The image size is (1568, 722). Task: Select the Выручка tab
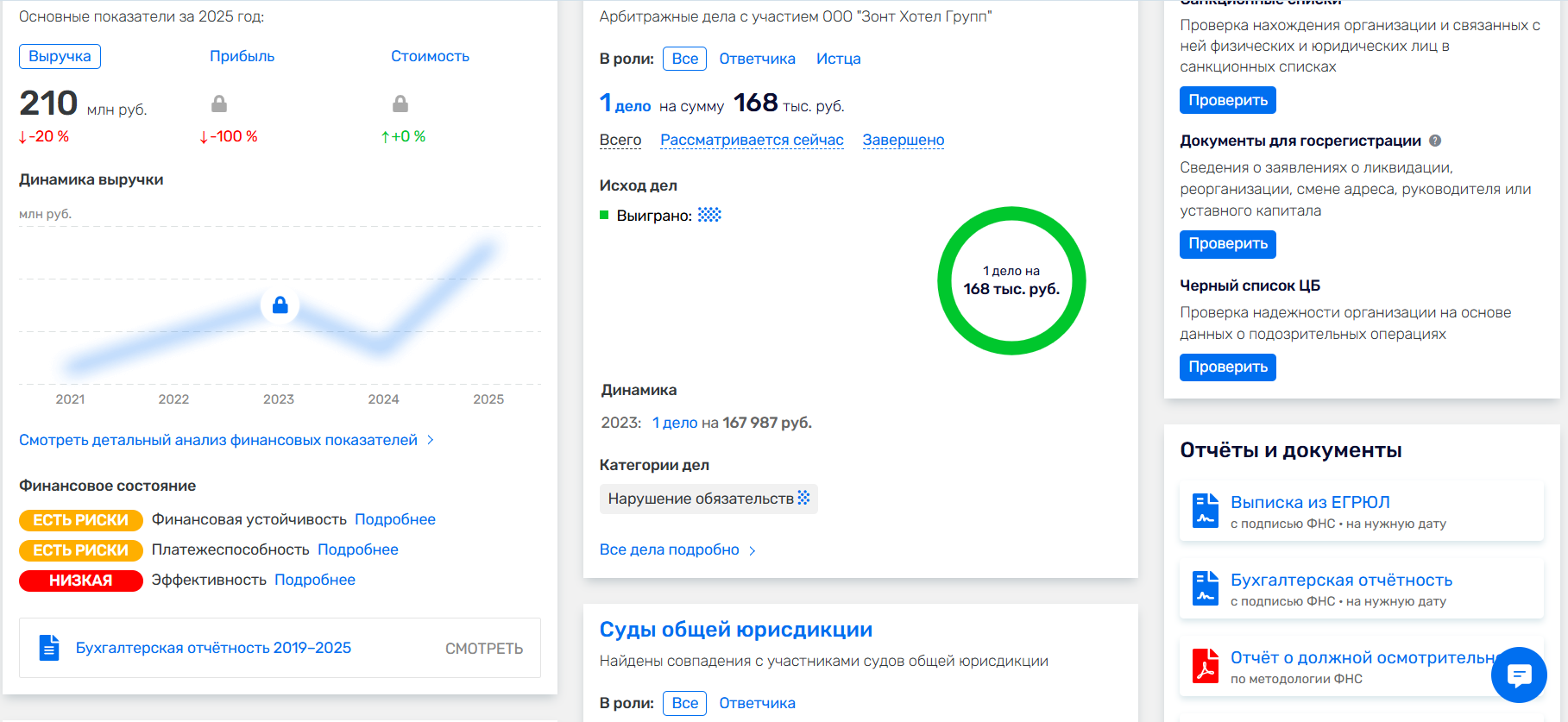click(60, 56)
